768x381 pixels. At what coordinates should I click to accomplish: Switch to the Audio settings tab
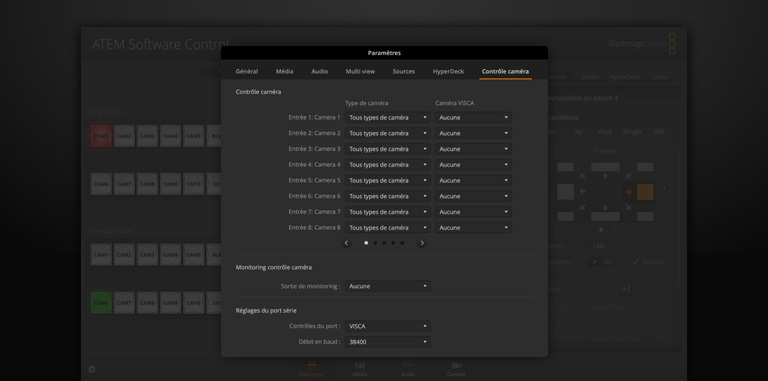[x=320, y=71]
